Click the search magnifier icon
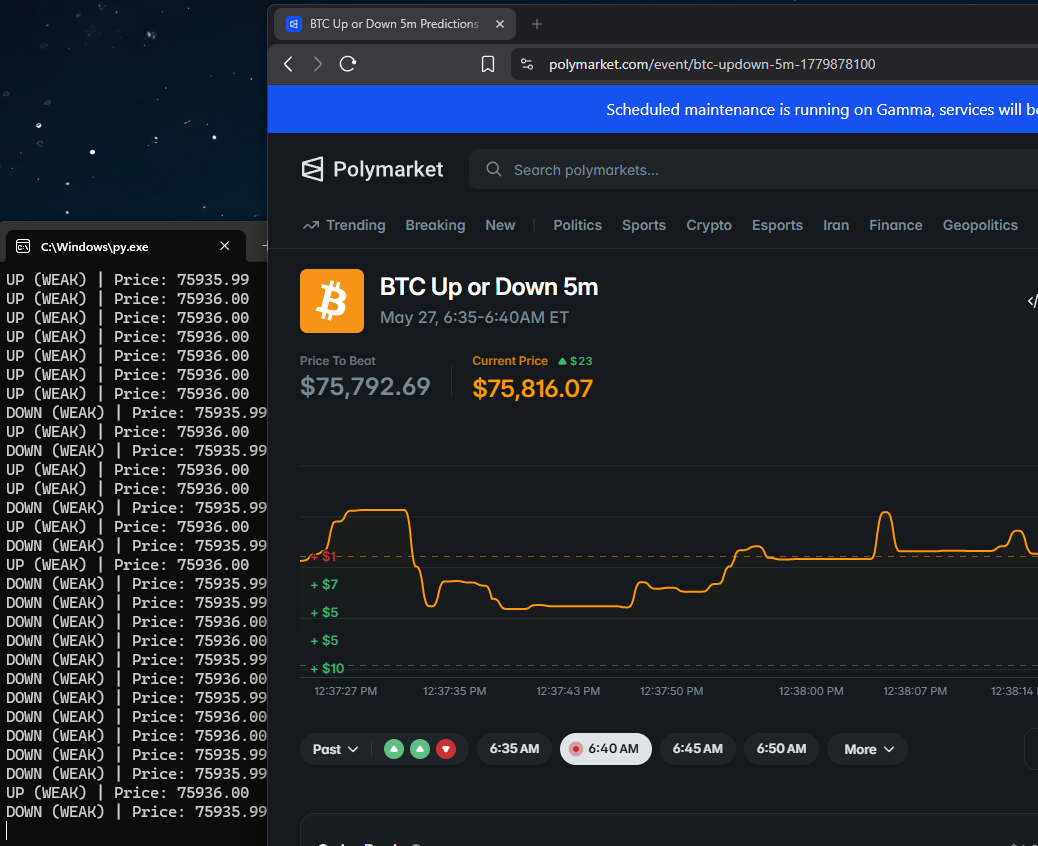The height and width of the screenshot is (846, 1038). pyautogui.click(x=494, y=169)
